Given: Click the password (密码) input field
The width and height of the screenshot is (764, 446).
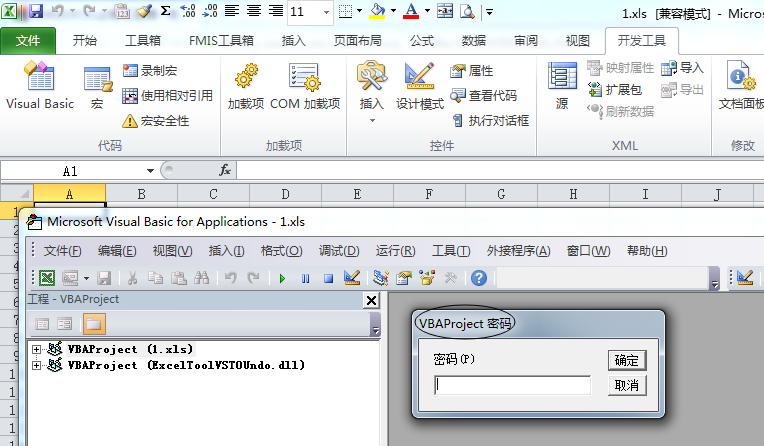Looking at the screenshot, I should 512,385.
